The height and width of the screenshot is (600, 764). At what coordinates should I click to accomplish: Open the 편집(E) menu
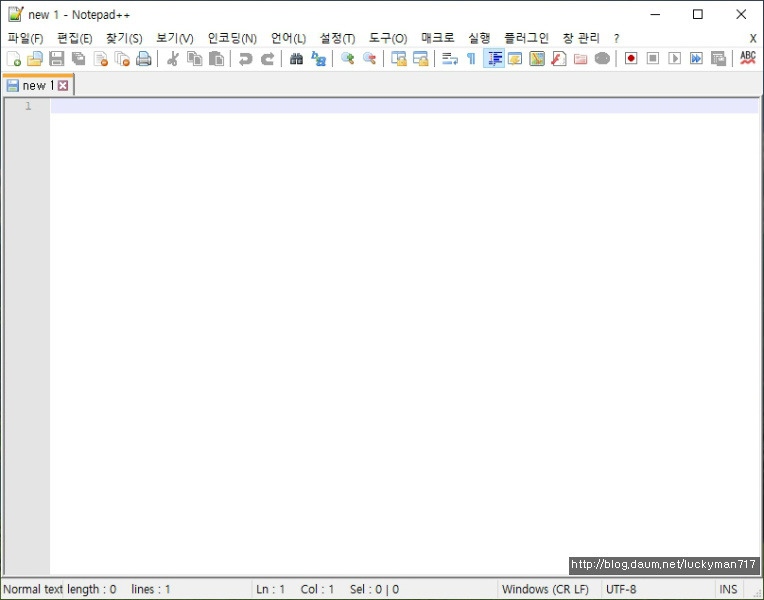pos(75,38)
